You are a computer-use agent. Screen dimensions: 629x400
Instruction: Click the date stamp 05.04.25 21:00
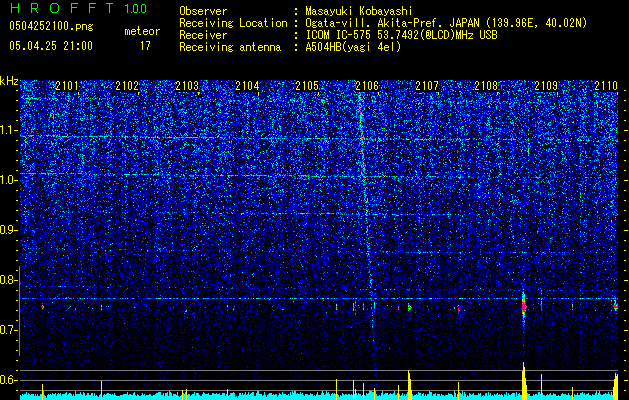pos(51,46)
